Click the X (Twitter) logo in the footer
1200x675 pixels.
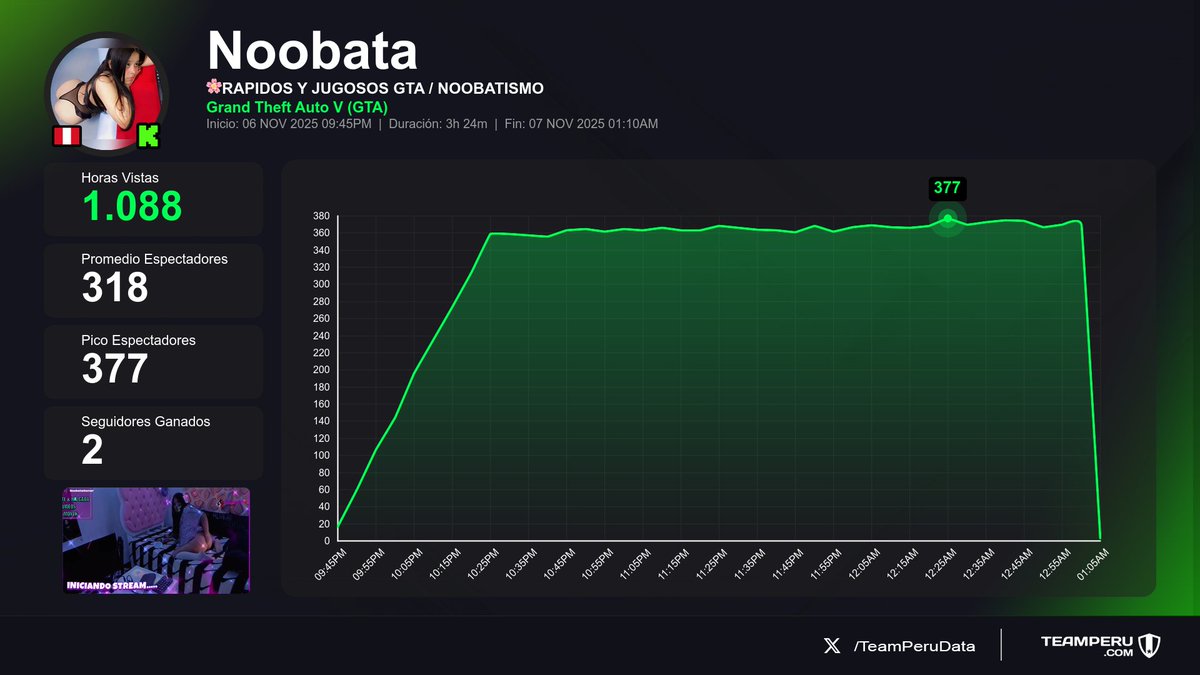pyautogui.click(x=832, y=646)
